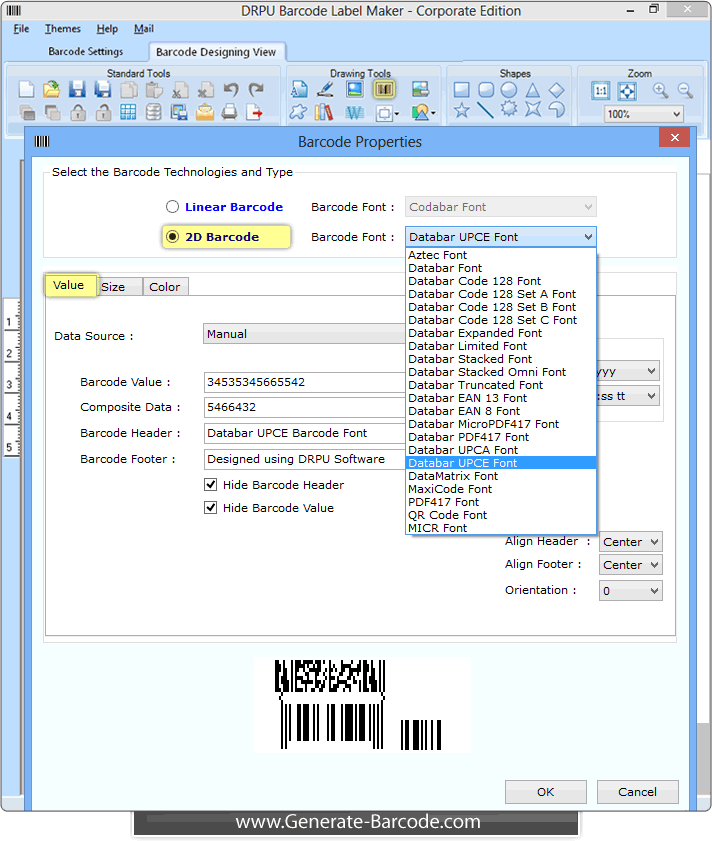
Task: Open the Align Header dropdown
Action: (x=630, y=542)
